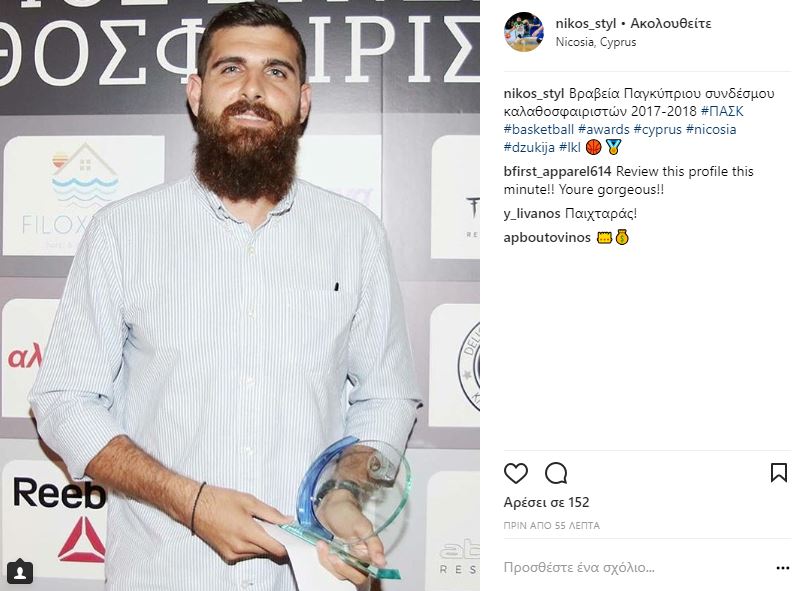812x591 pixels.
Task: Toggle following status via Ακολουθείτε
Action: (x=671, y=23)
